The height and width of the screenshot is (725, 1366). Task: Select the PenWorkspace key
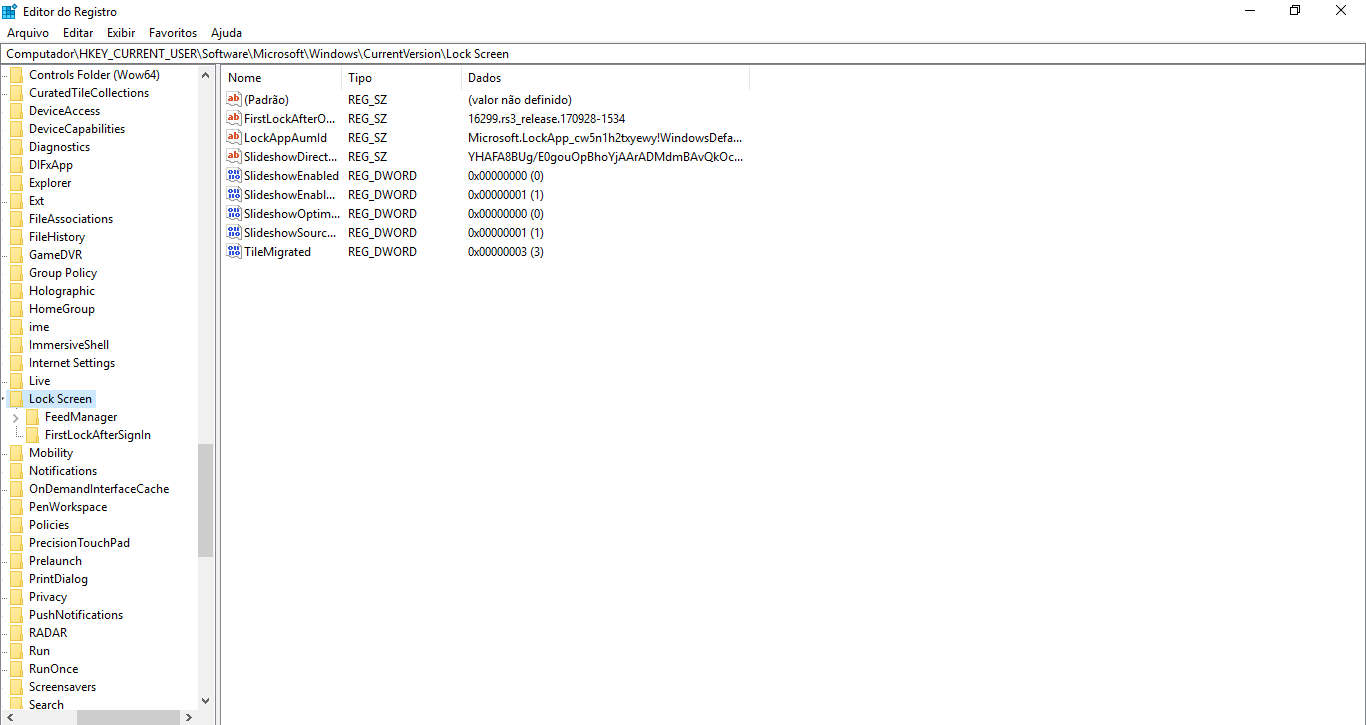(x=68, y=507)
